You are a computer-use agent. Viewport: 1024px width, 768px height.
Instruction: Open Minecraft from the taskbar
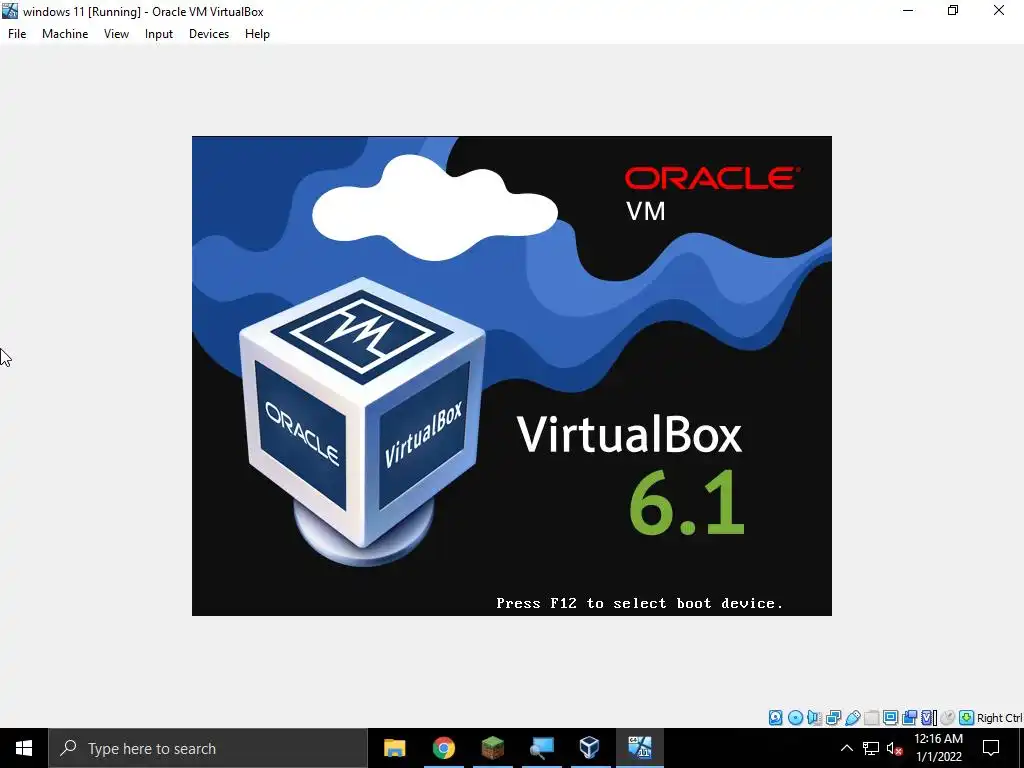click(492, 748)
